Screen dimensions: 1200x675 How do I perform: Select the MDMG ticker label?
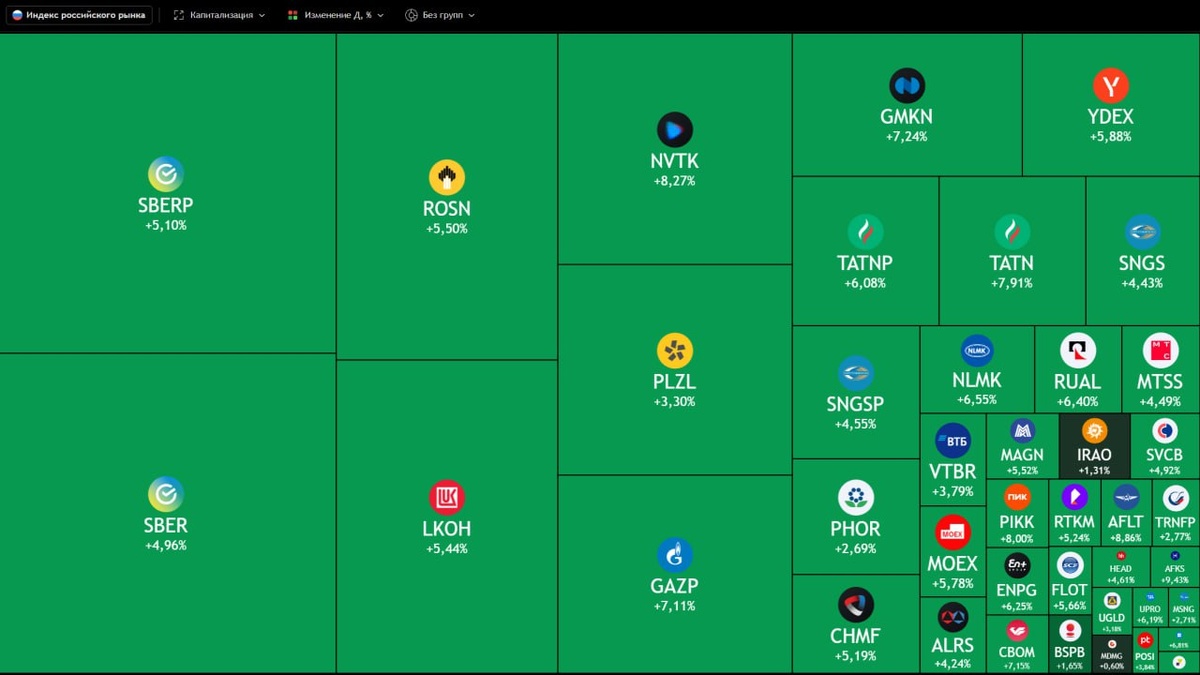1112,657
